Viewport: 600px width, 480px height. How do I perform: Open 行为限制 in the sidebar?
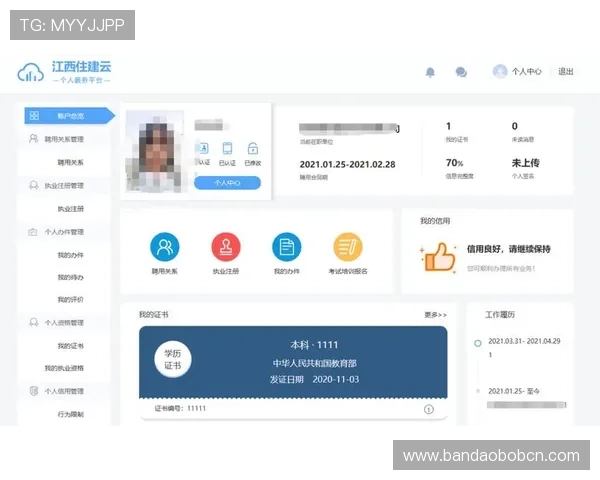70,414
